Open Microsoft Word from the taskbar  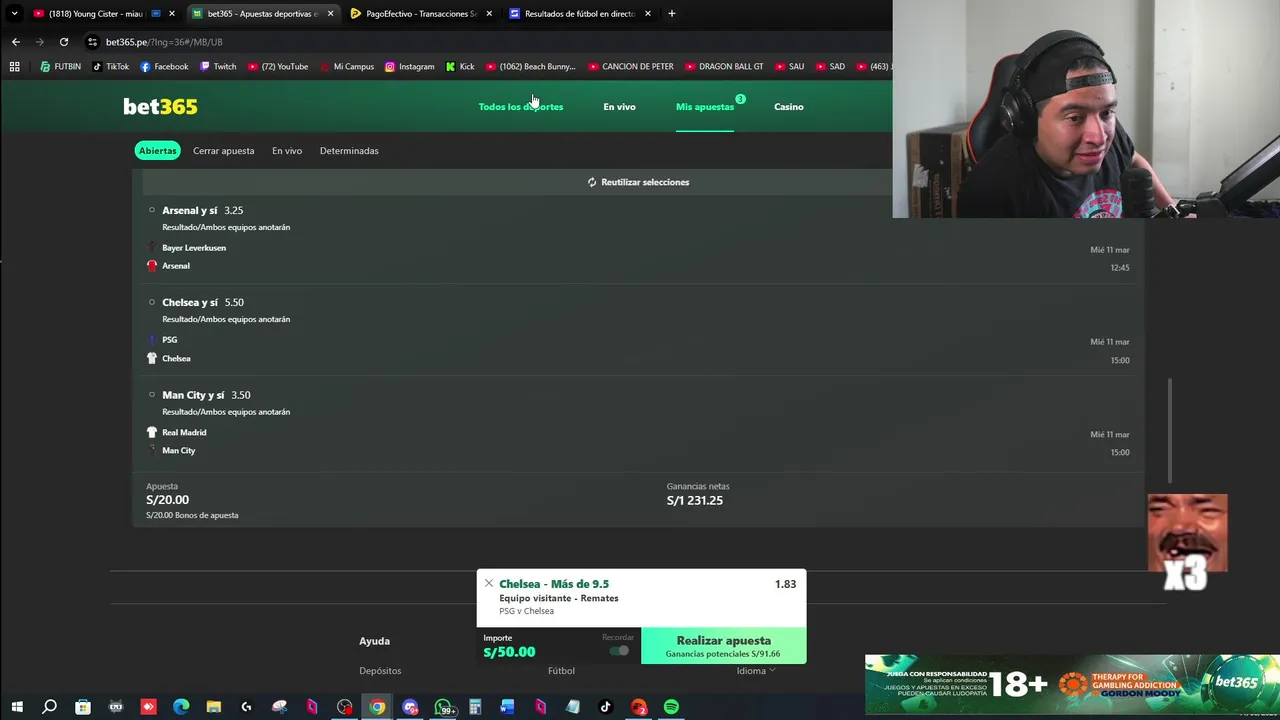[507, 707]
